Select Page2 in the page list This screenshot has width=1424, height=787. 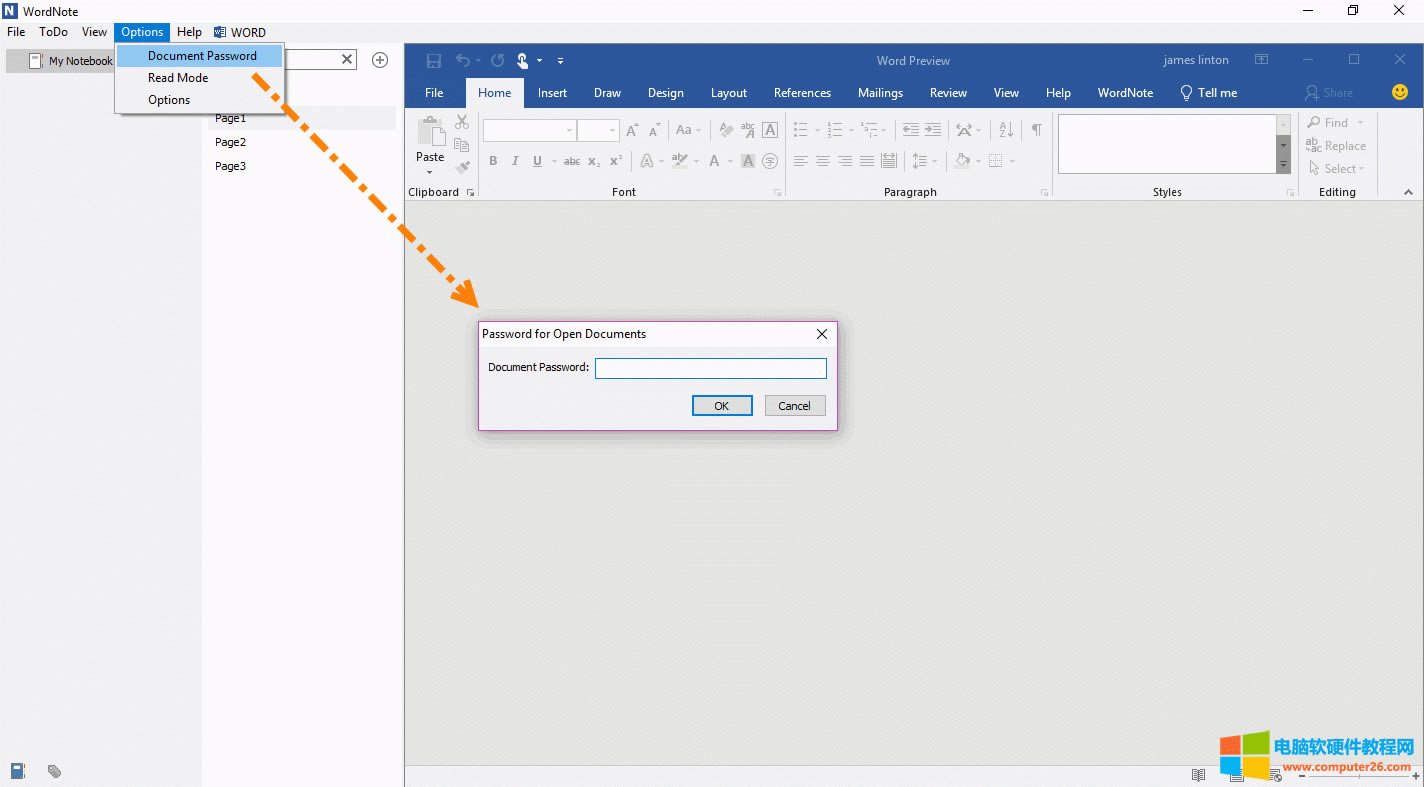point(230,142)
